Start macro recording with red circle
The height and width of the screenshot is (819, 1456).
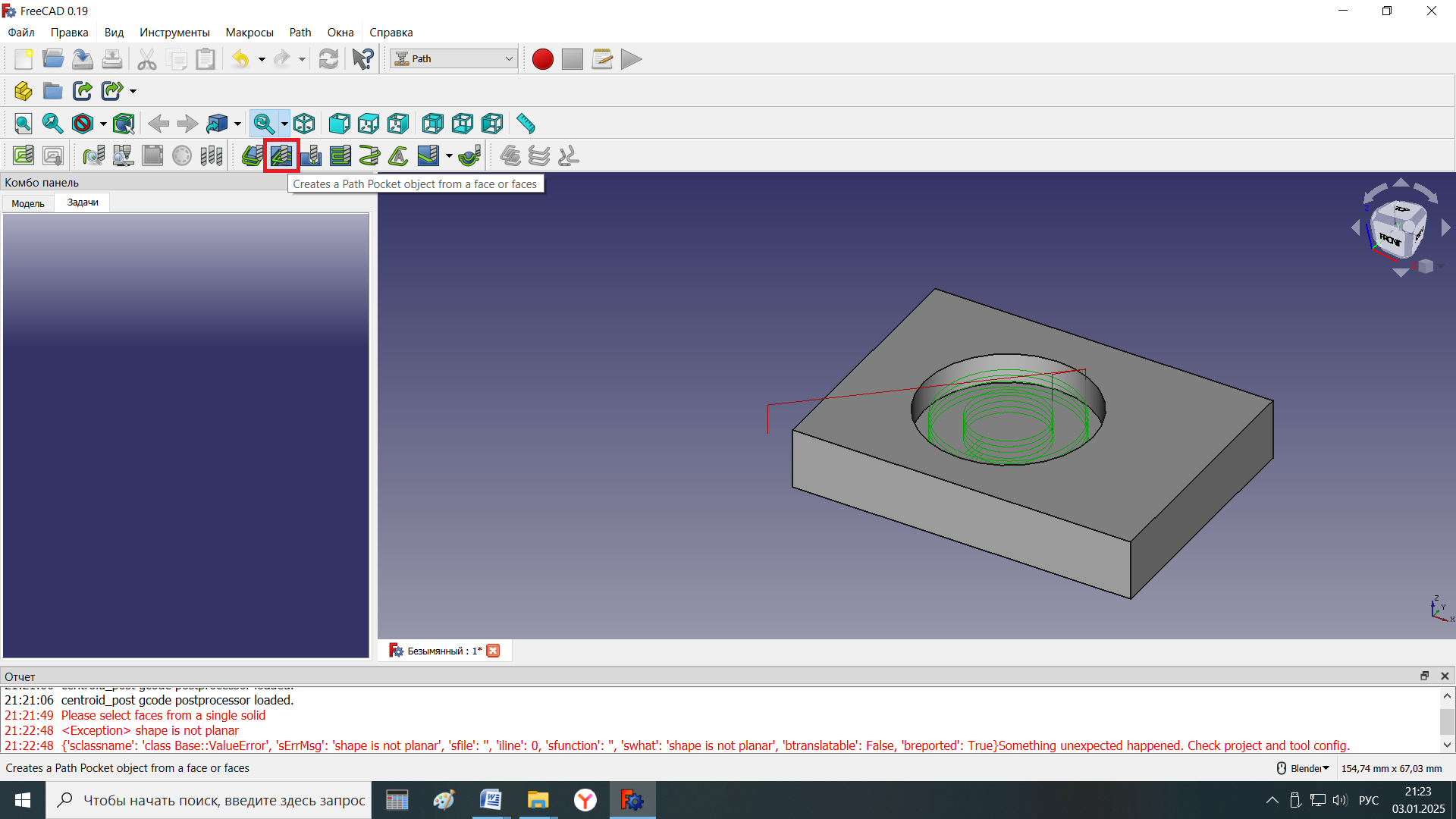coord(543,59)
